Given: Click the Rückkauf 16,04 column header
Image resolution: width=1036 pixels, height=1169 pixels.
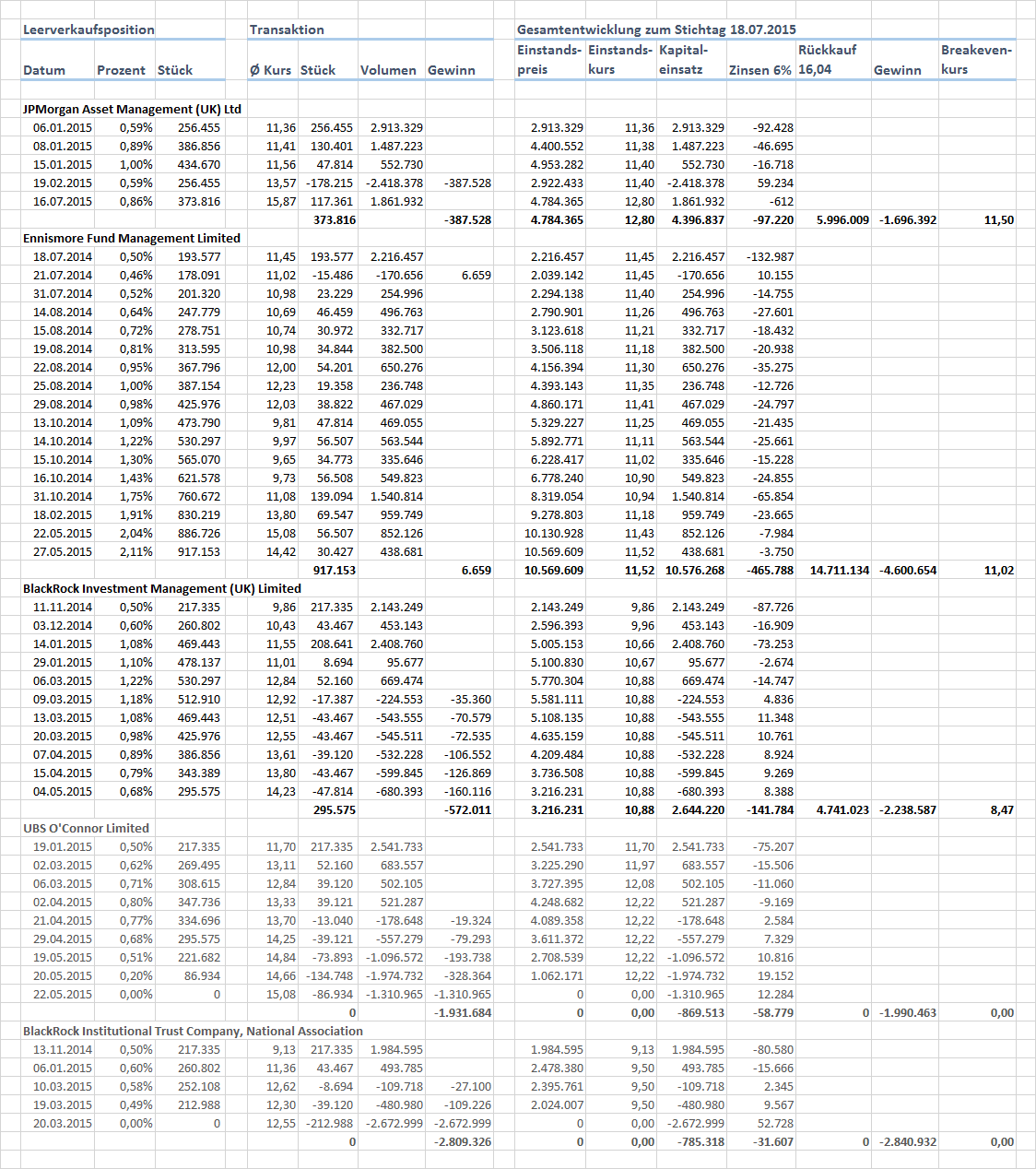Looking at the screenshot, I should pyautogui.click(x=828, y=60).
